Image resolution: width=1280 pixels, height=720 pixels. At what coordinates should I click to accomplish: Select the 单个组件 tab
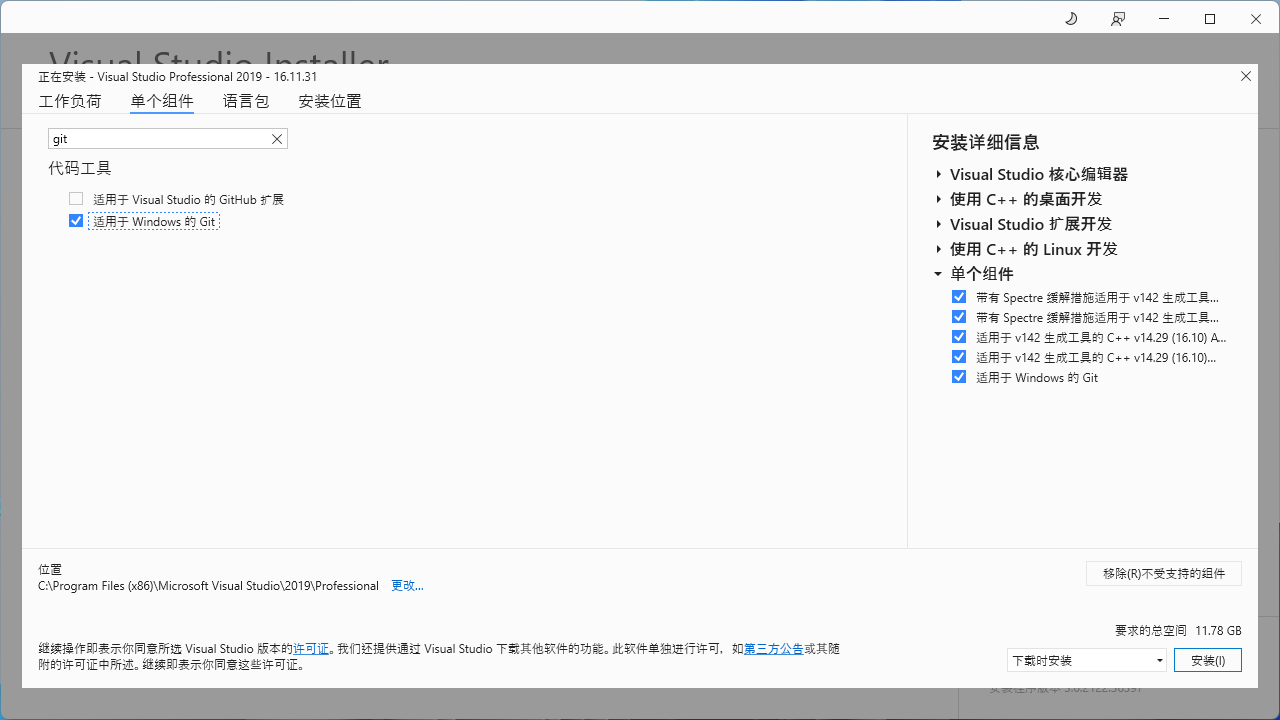click(162, 101)
